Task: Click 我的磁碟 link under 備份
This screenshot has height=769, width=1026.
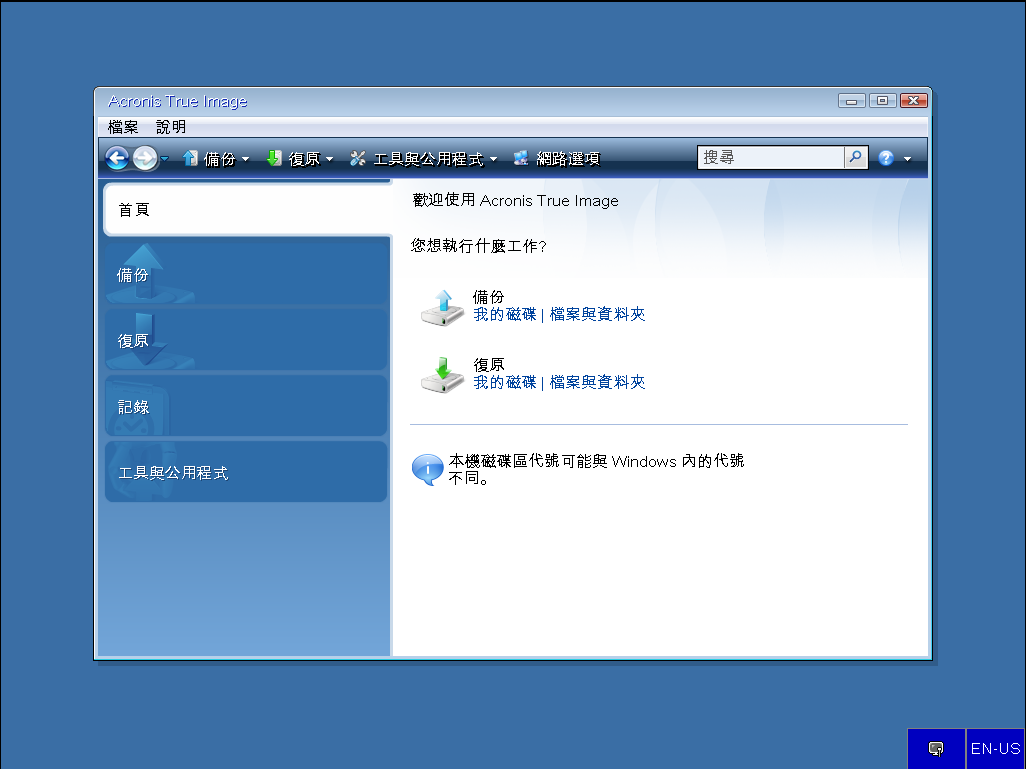Action: [x=504, y=315]
